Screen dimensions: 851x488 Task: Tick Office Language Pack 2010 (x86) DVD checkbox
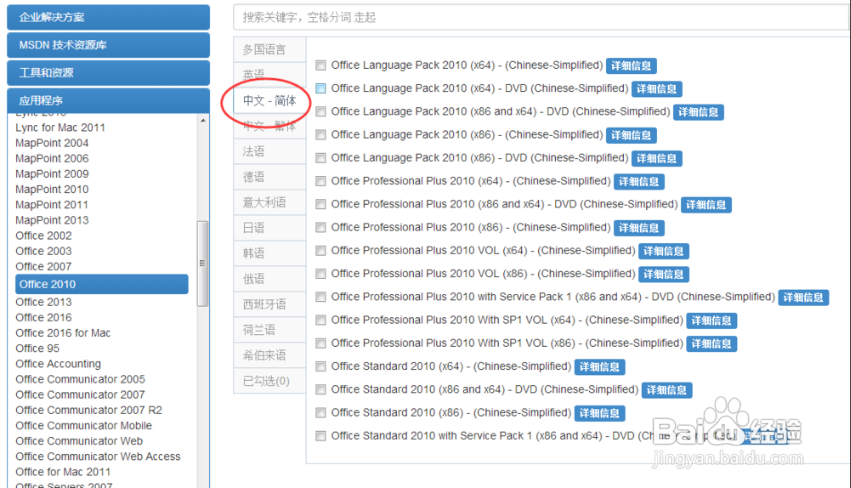pyautogui.click(x=321, y=158)
